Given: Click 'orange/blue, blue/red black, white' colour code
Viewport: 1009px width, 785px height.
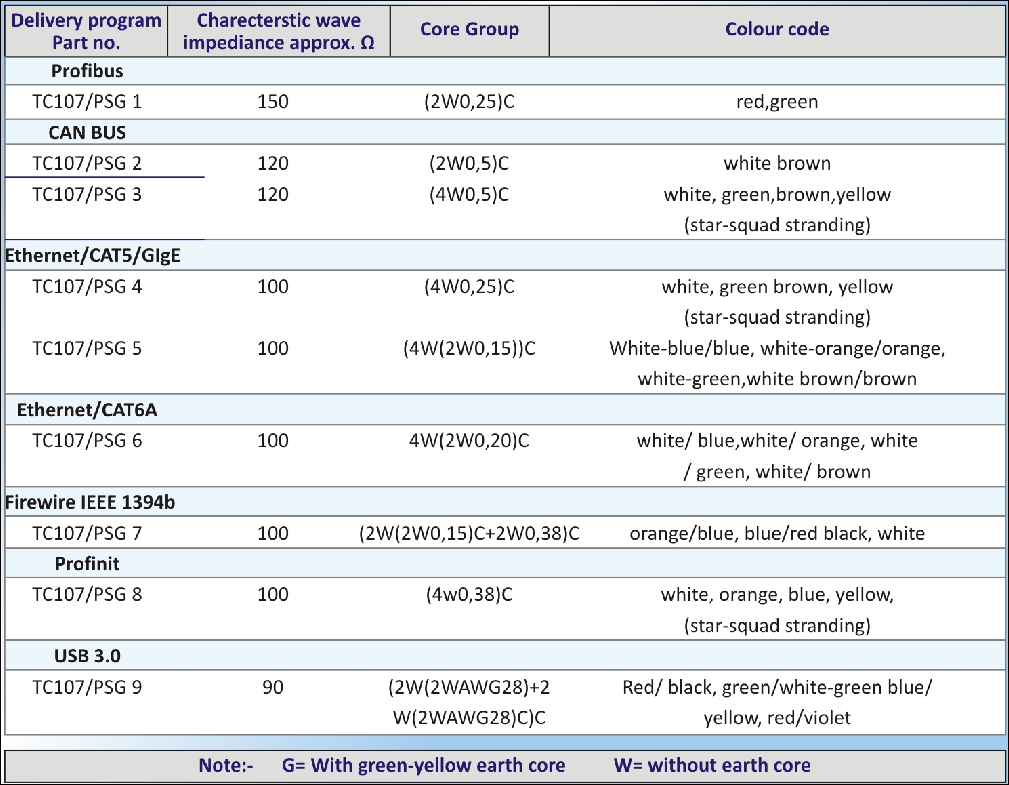Looking at the screenshot, I should point(777,533).
